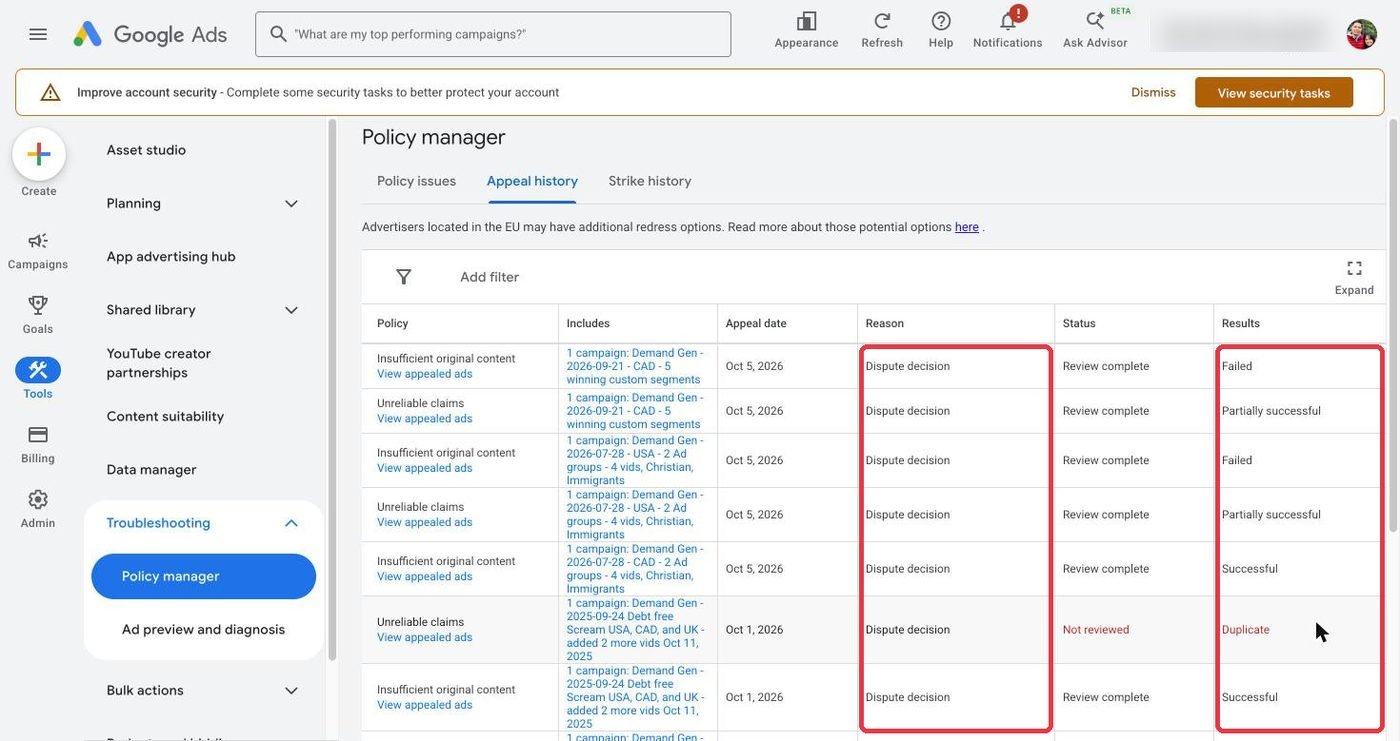Open App advertising hub
The width and height of the screenshot is (1400, 741).
pos(171,256)
